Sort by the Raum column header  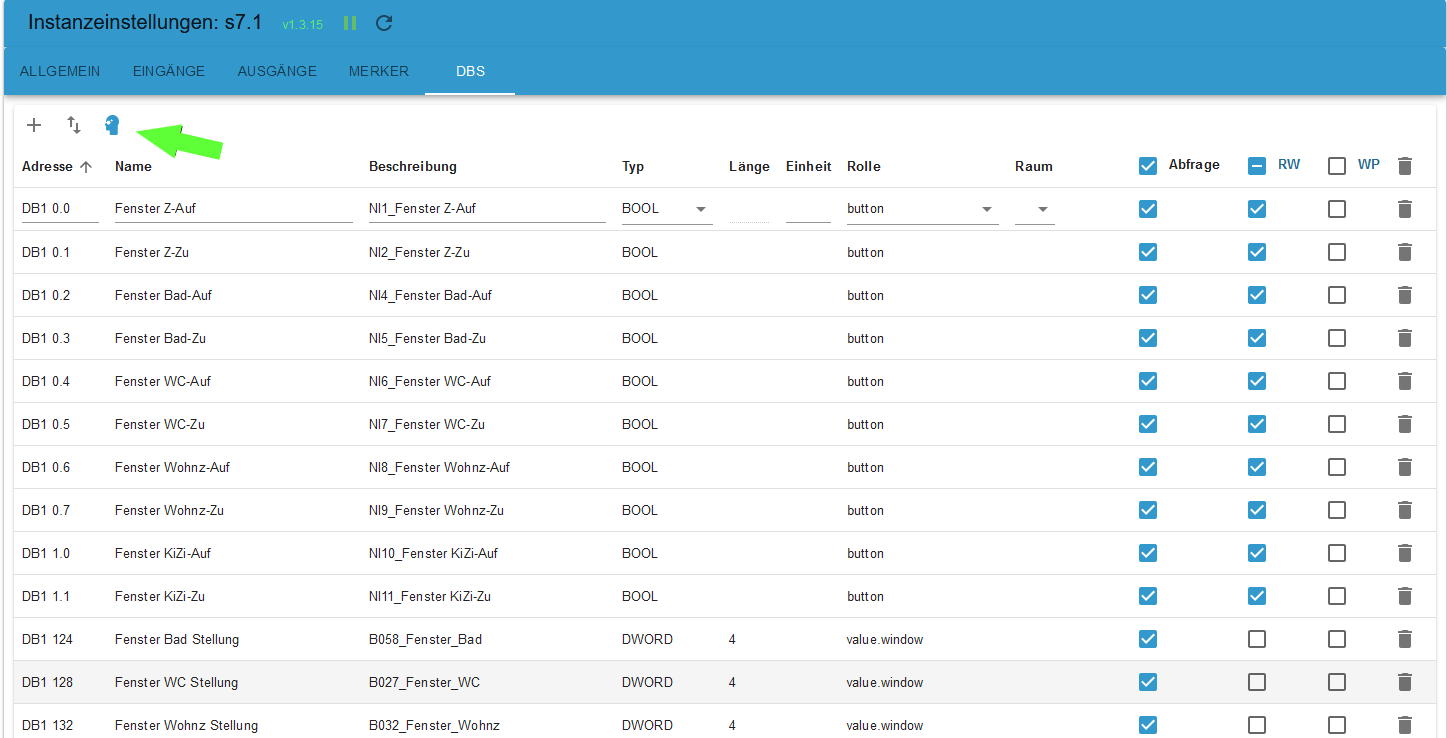tap(1034, 167)
